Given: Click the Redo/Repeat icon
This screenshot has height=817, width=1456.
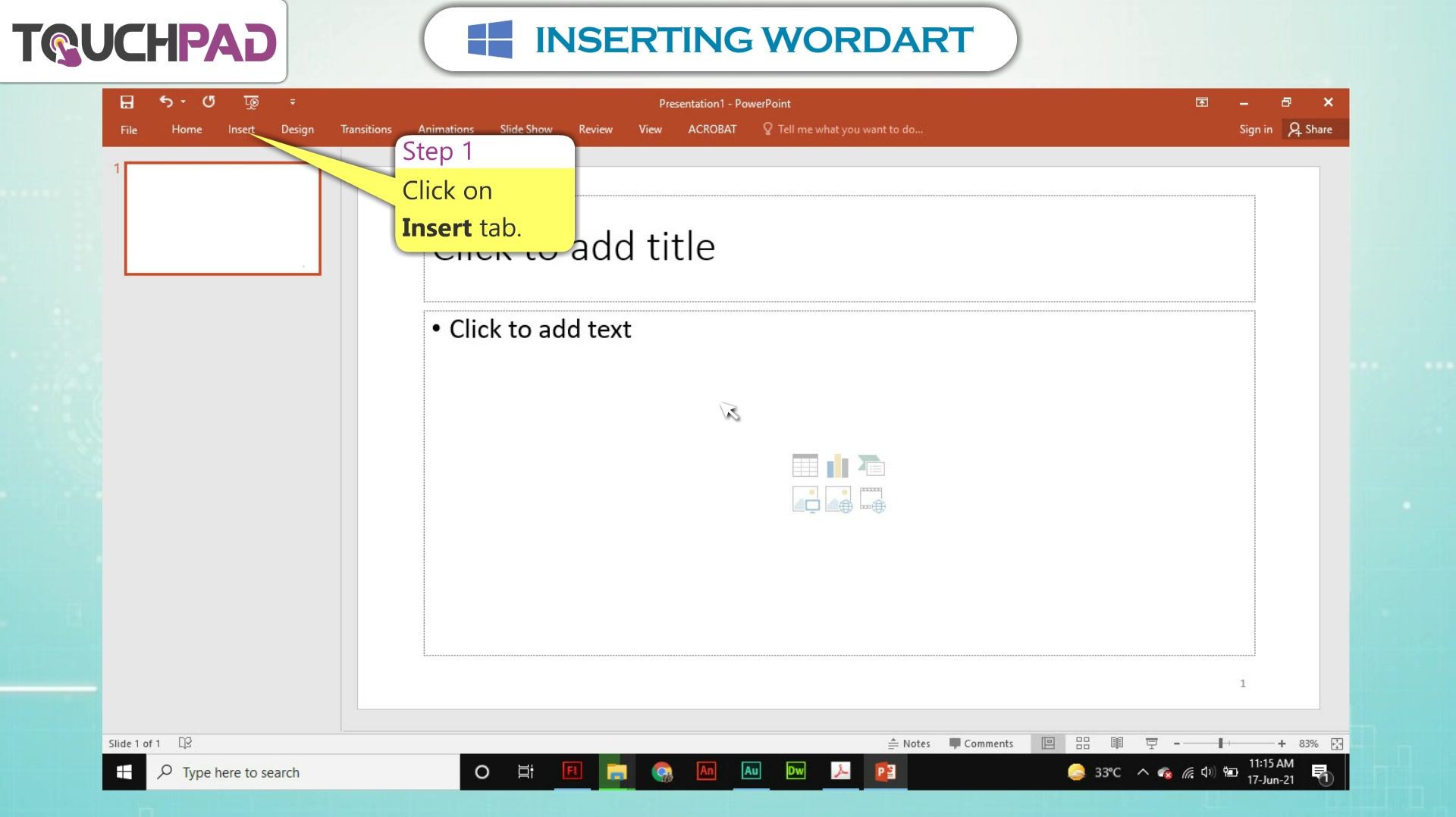Looking at the screenshot, I should (209, 102).
